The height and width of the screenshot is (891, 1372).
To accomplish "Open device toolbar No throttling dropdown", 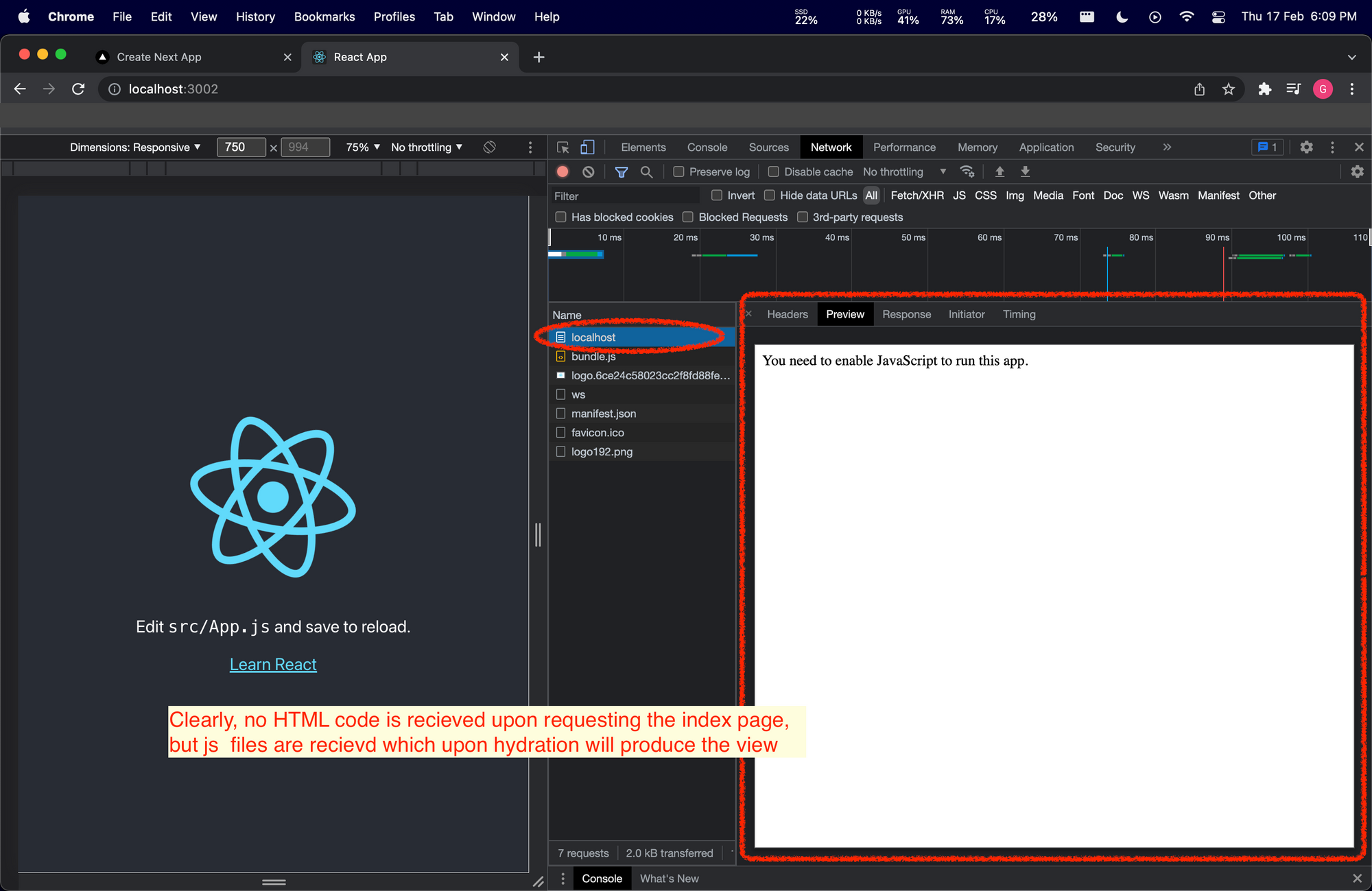I will coord(427,147).
